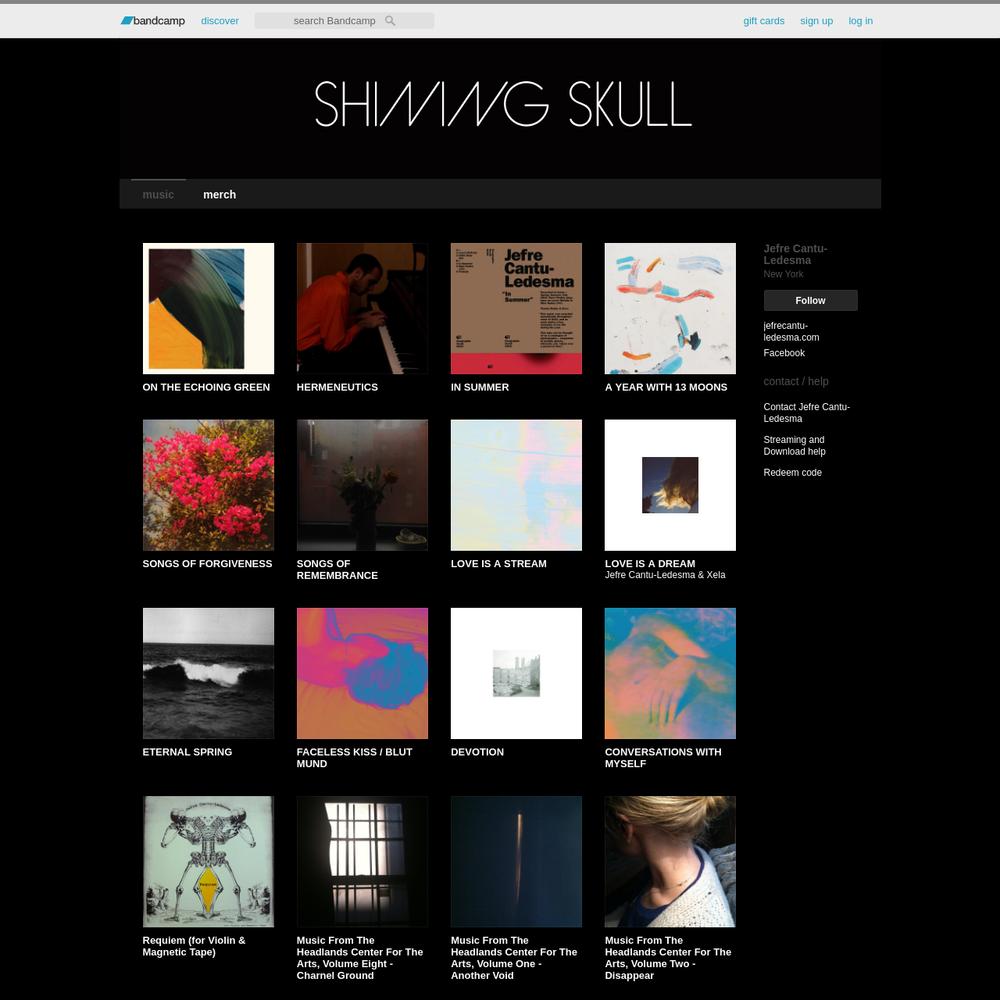
Task: Select Songs of Forgiveness flower cover
Action: pyautogui.click(x=209, y=485)
